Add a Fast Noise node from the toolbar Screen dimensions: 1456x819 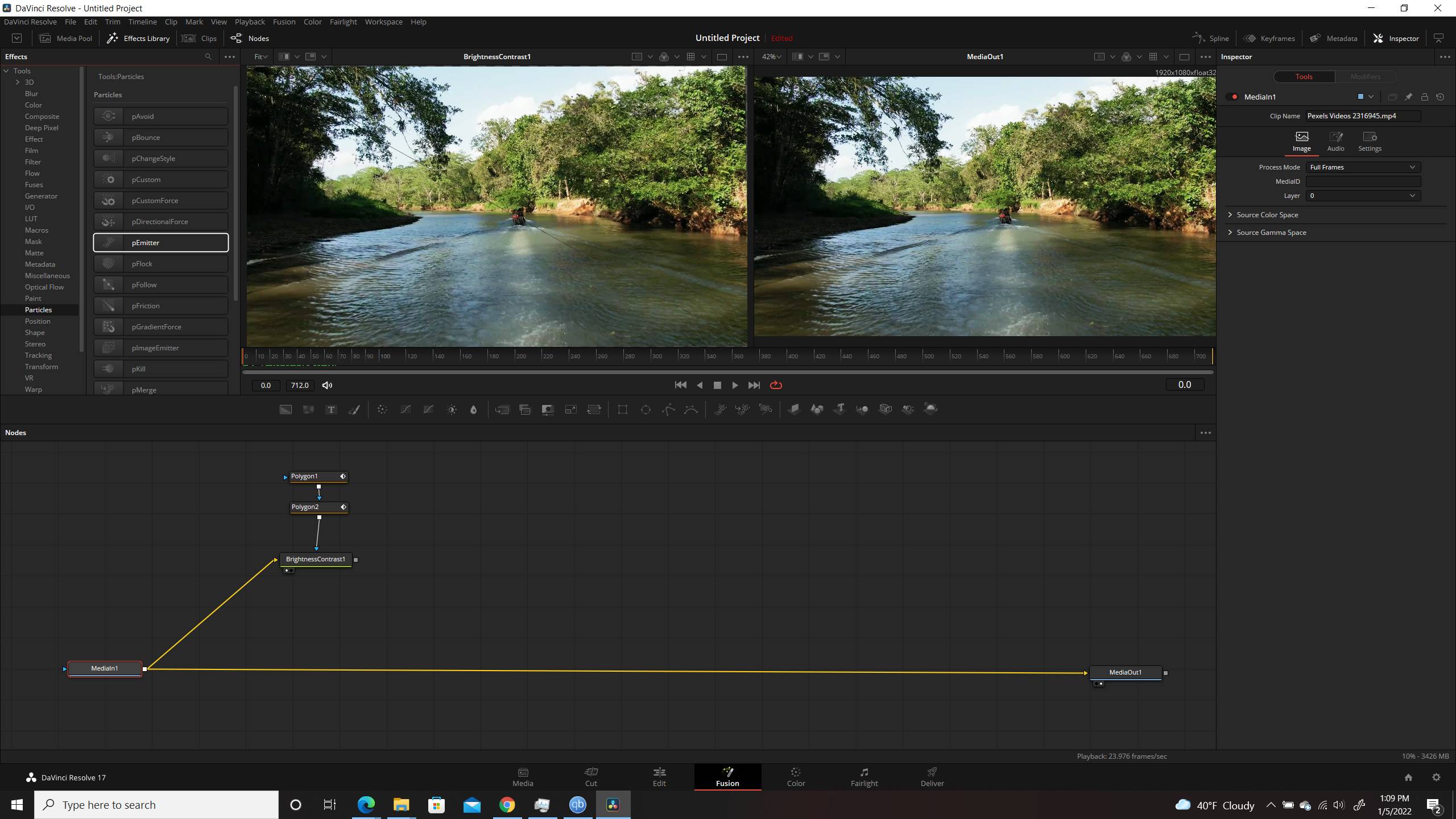308,409
